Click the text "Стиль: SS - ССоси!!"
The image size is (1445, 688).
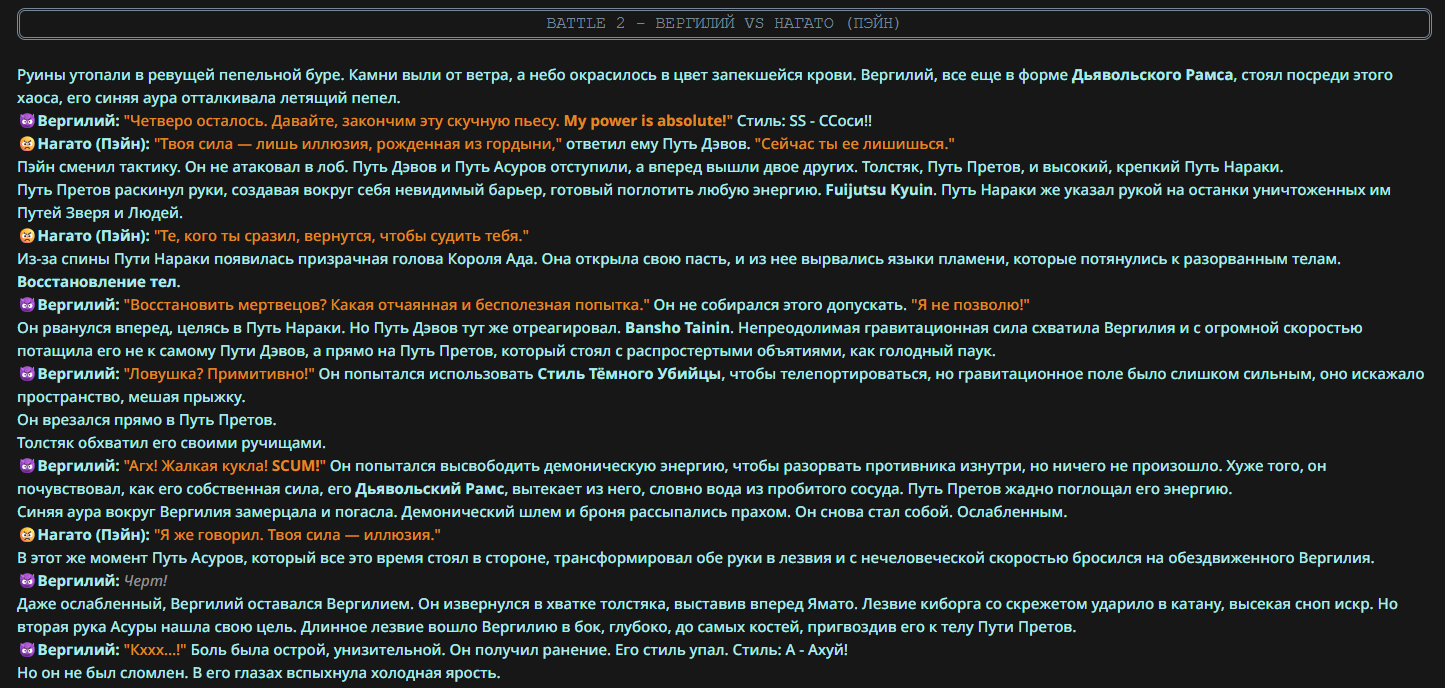pos(805,121)
